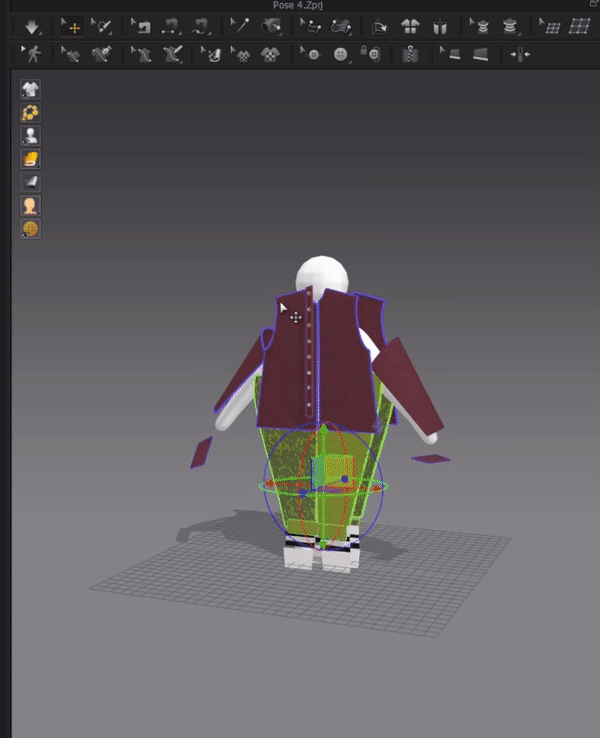600x738 pixels.
Task: Open the yellow garment render style icon
Action: click(31, 159)
